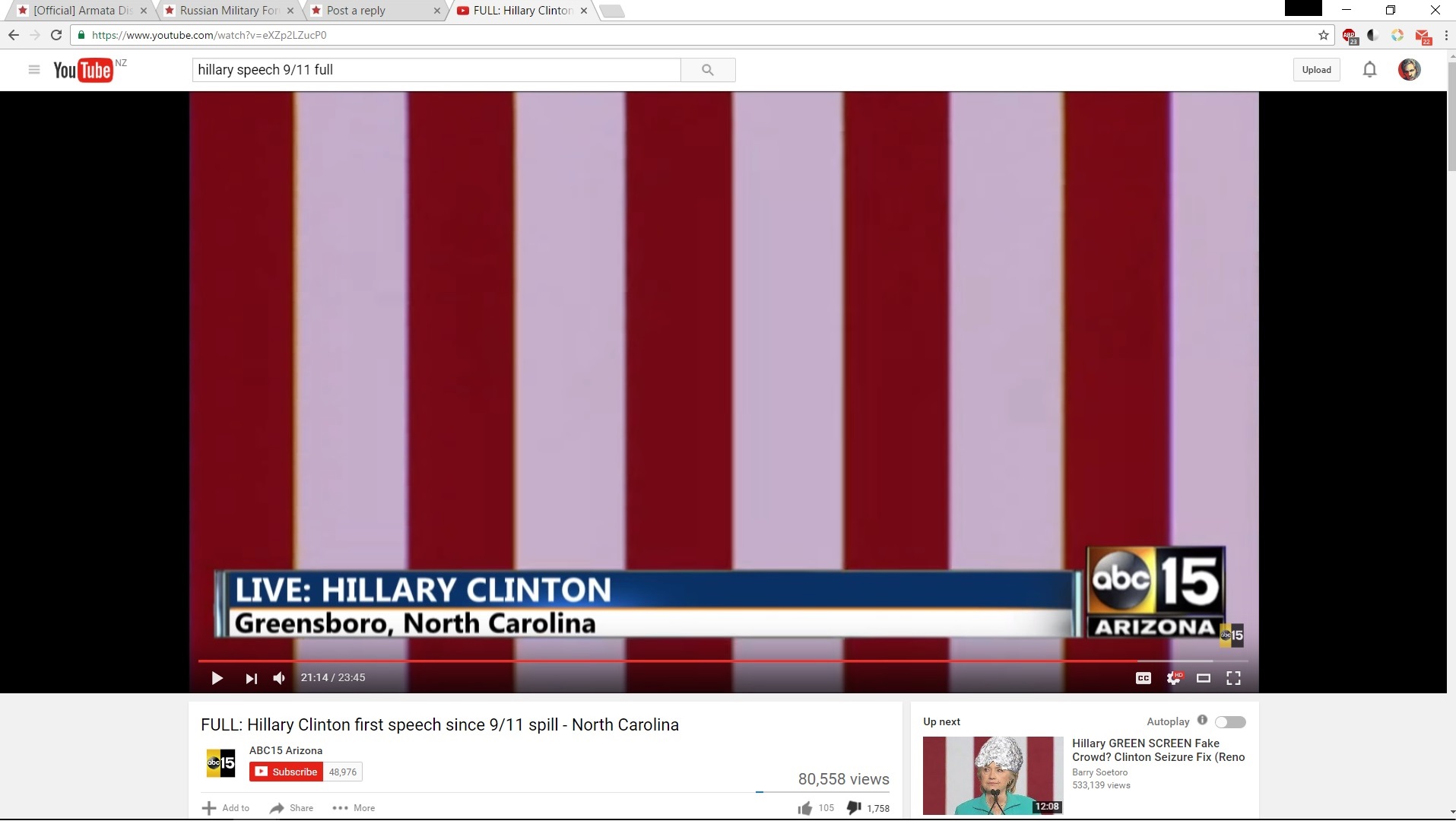This screenshot has width=1456, height=821.
Task: Open the colorful circular extension icon
Action: pos(1397,35)
